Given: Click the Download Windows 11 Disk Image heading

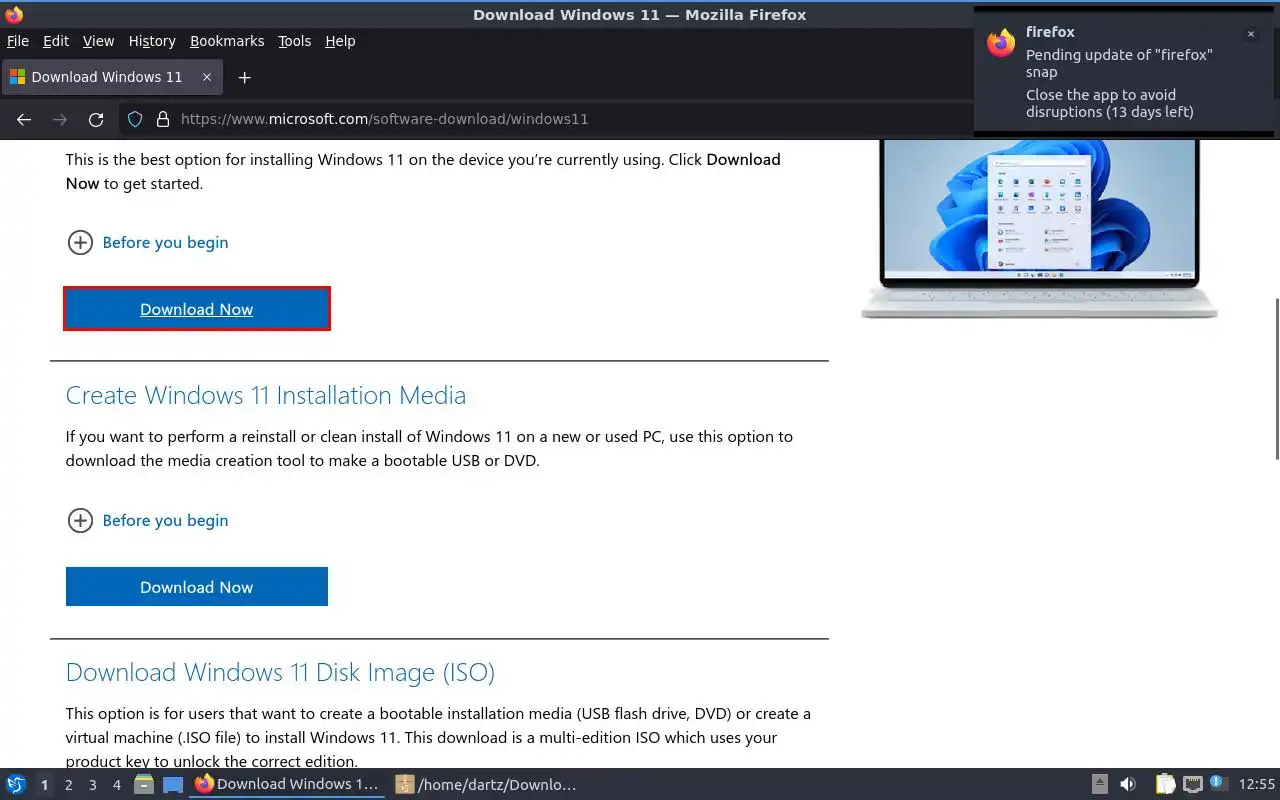Looking at the screenshot, I should [x=280, y=672].
